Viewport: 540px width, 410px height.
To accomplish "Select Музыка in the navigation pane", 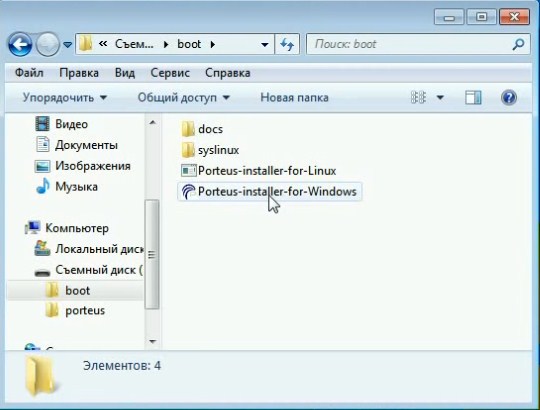I will pyautogui.click(x=76, y=187).
